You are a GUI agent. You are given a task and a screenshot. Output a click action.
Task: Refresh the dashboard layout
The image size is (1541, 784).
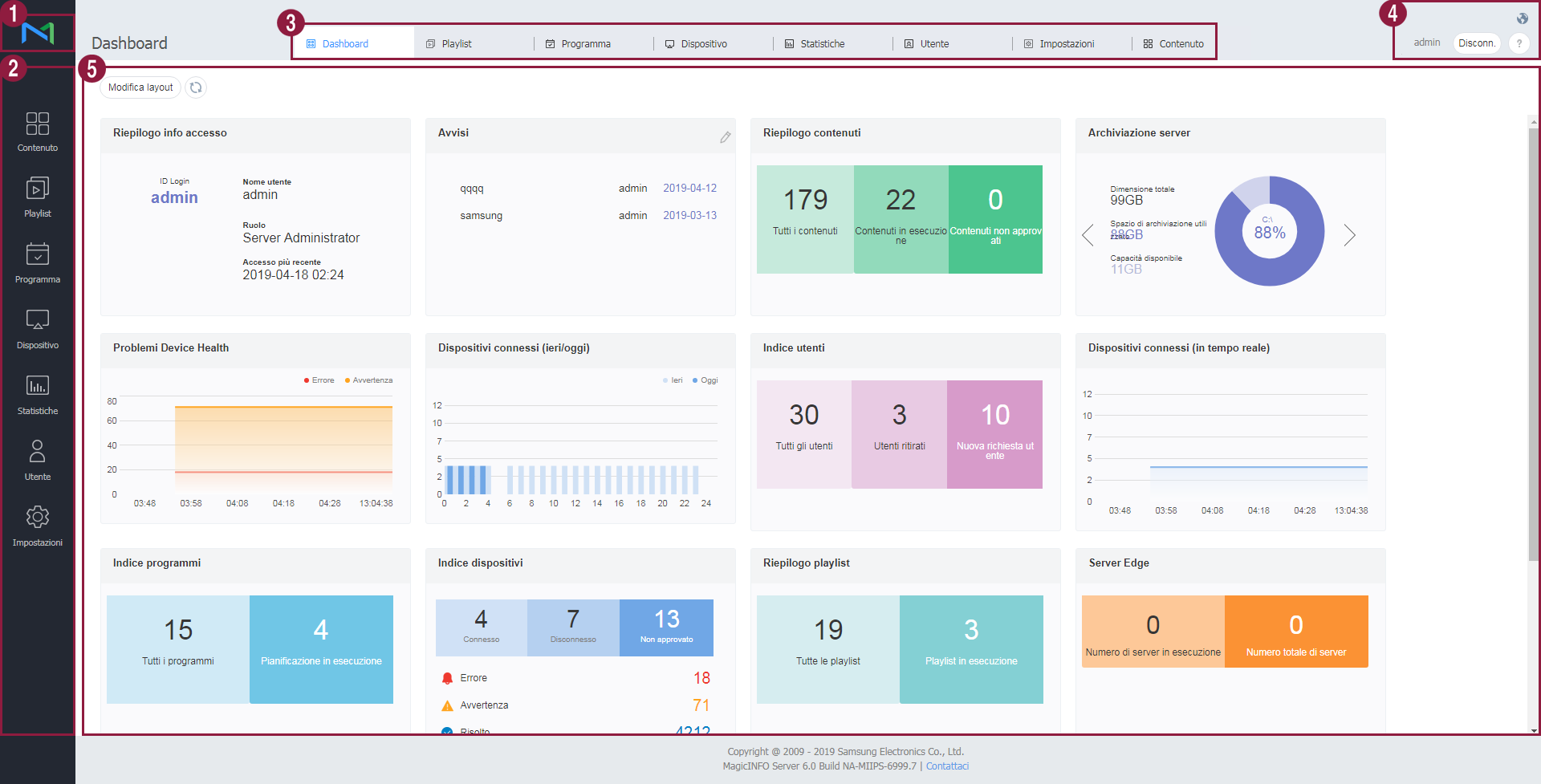(196, 87)
